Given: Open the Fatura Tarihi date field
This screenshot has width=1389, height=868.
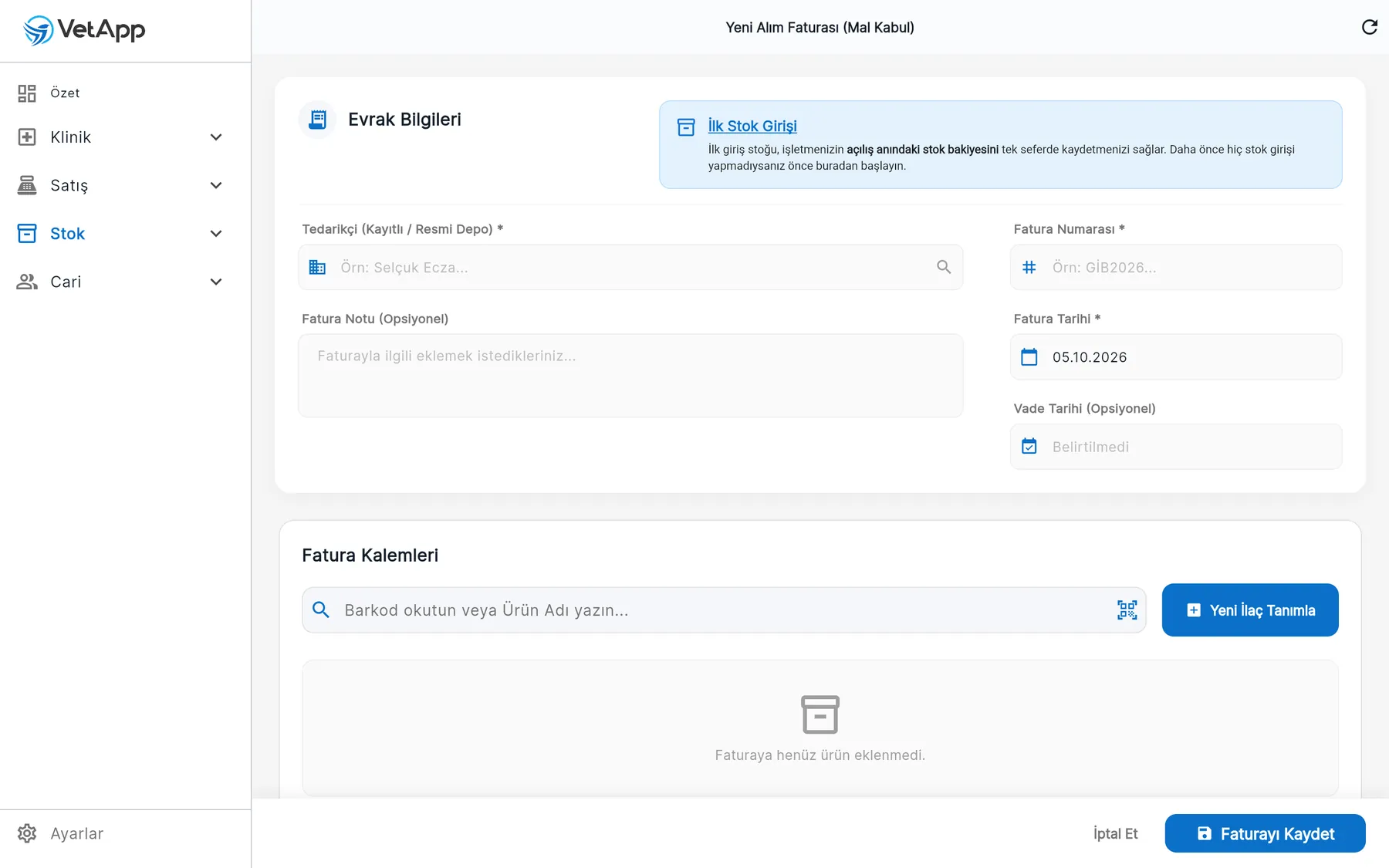Looking at the screenshot, I should (1176, 356).
